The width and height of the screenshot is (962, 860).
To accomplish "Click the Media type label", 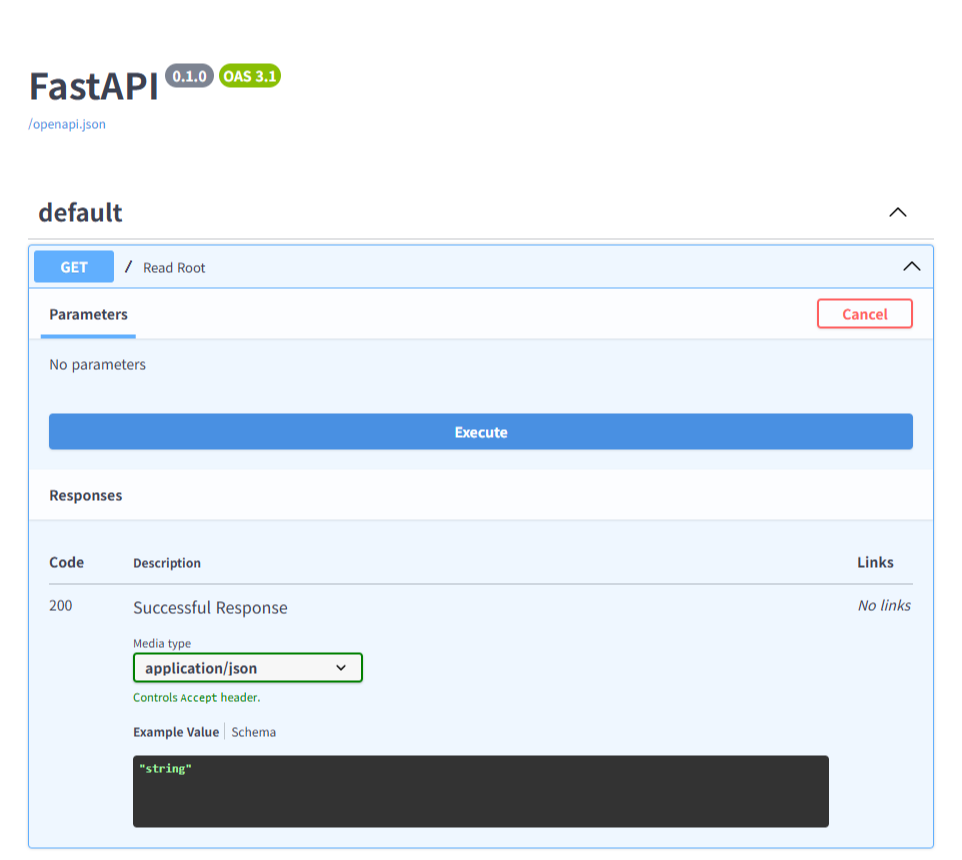I will click(162, 643).
